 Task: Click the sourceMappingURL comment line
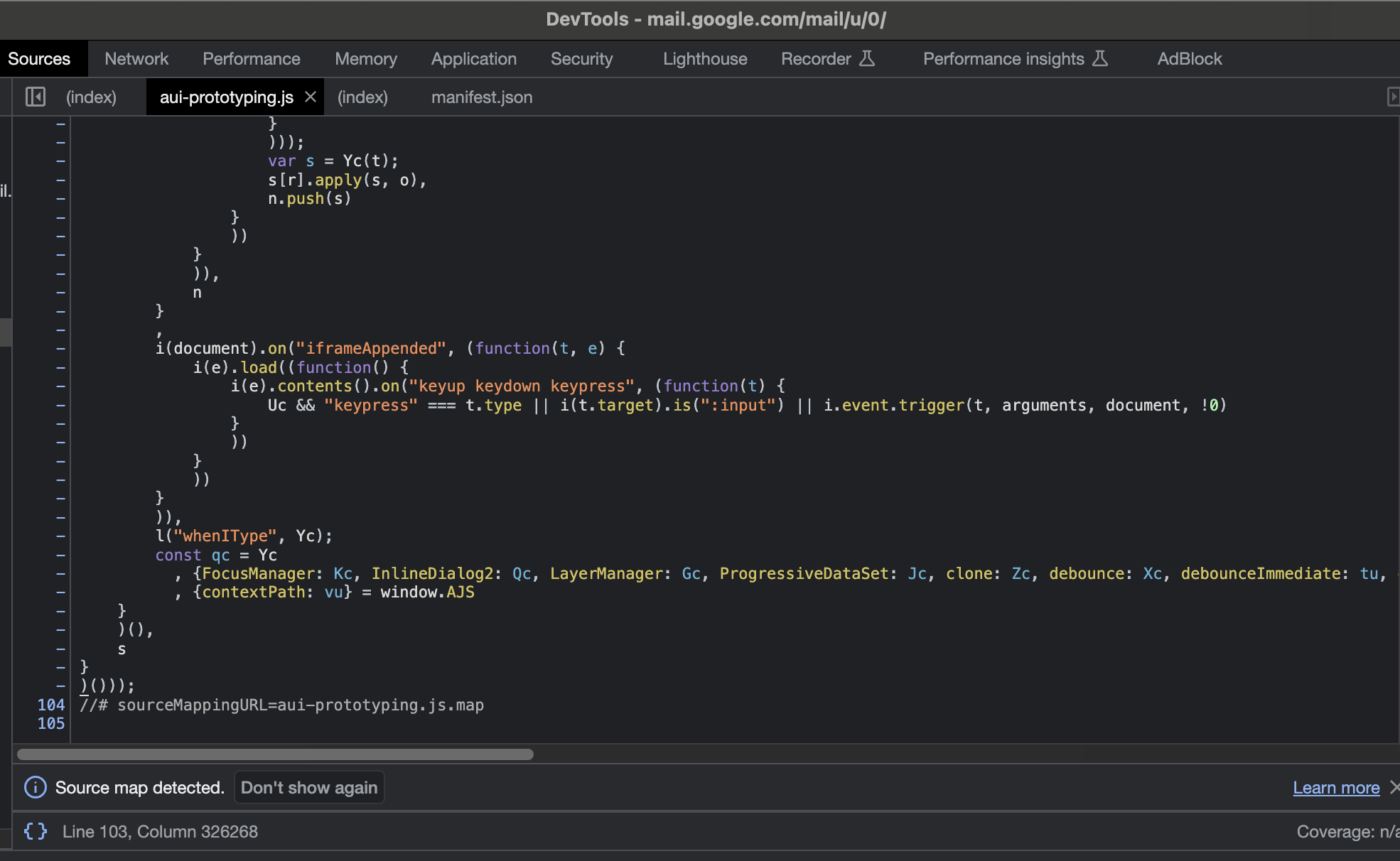282,705
